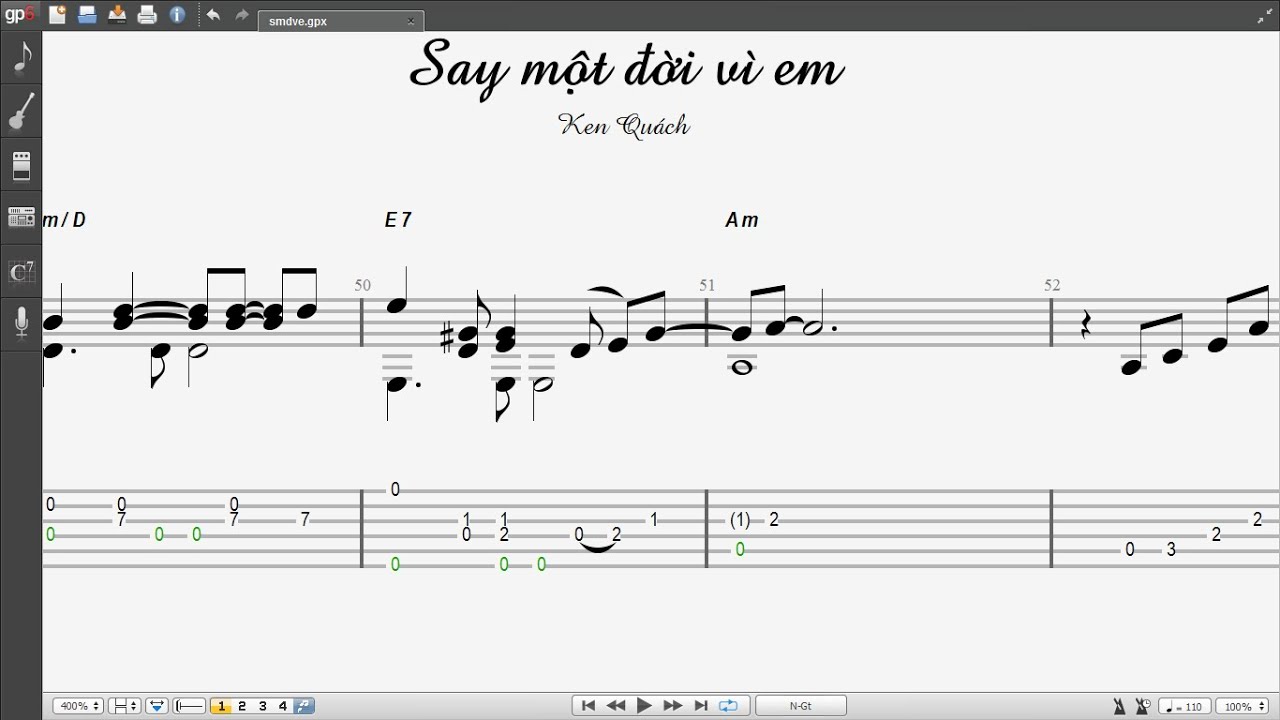Open the Instrument panel (guitar icon)
This screenshot has height=720, width=1280.
click(x=21, y=112)
